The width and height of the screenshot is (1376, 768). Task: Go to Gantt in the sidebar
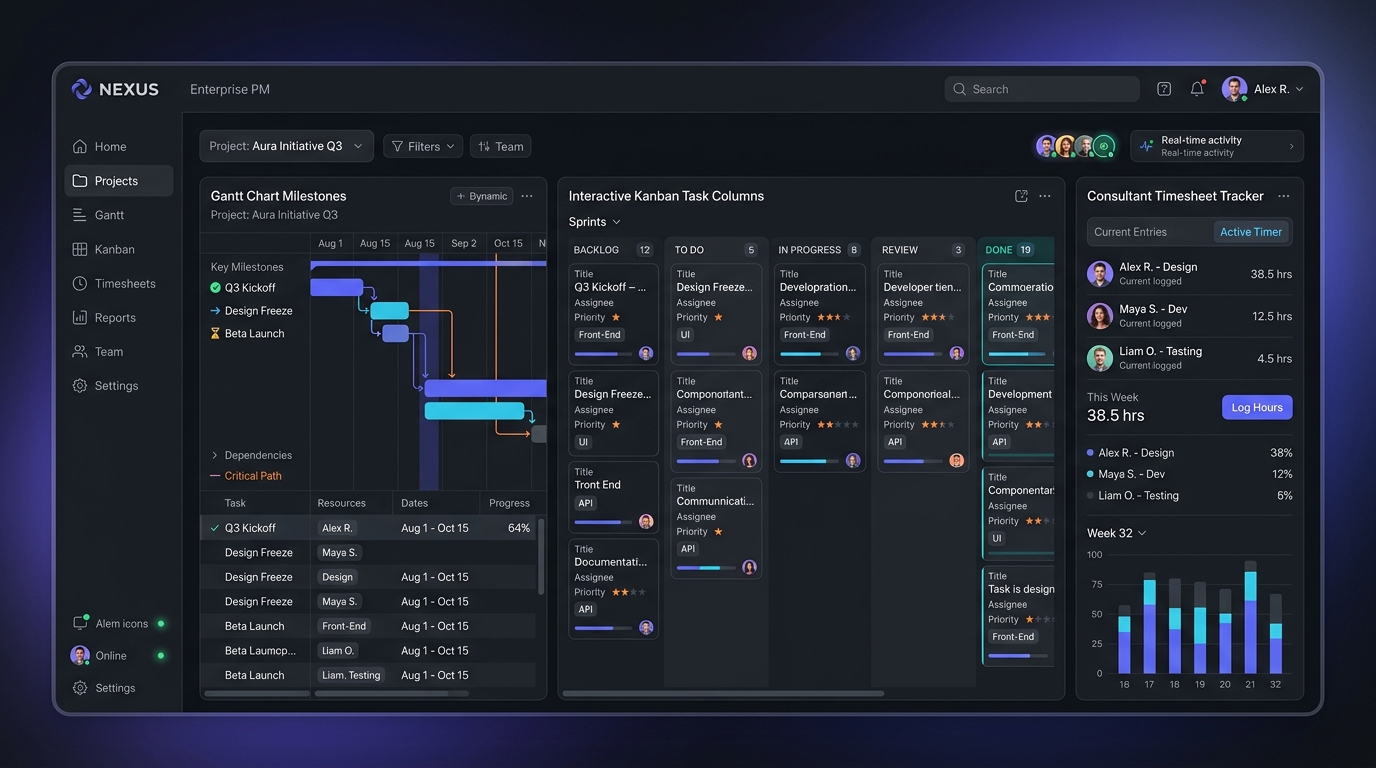pos(109,215)
